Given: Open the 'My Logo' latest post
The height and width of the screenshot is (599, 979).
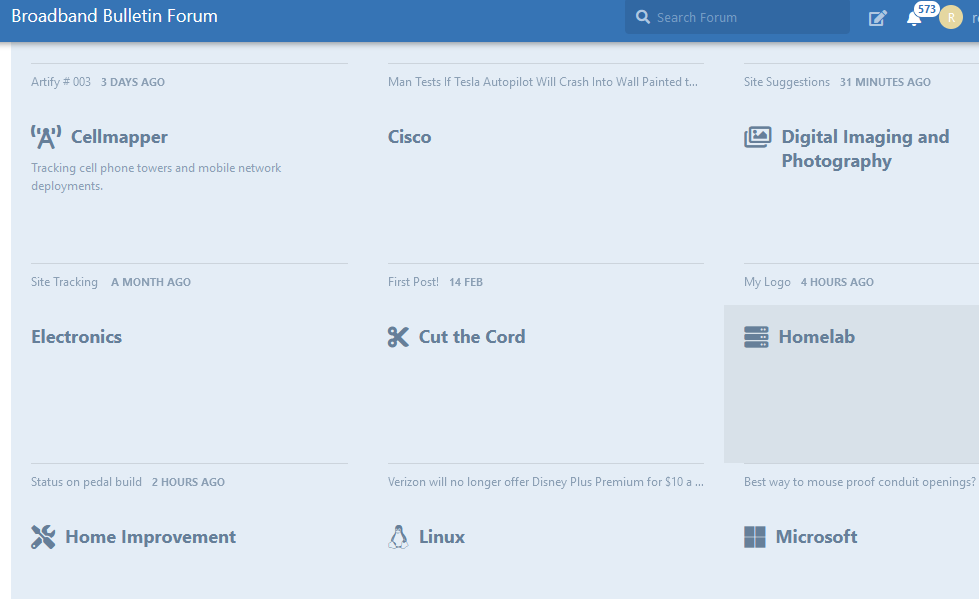Looking at the screenshot, I should [767, 282].
